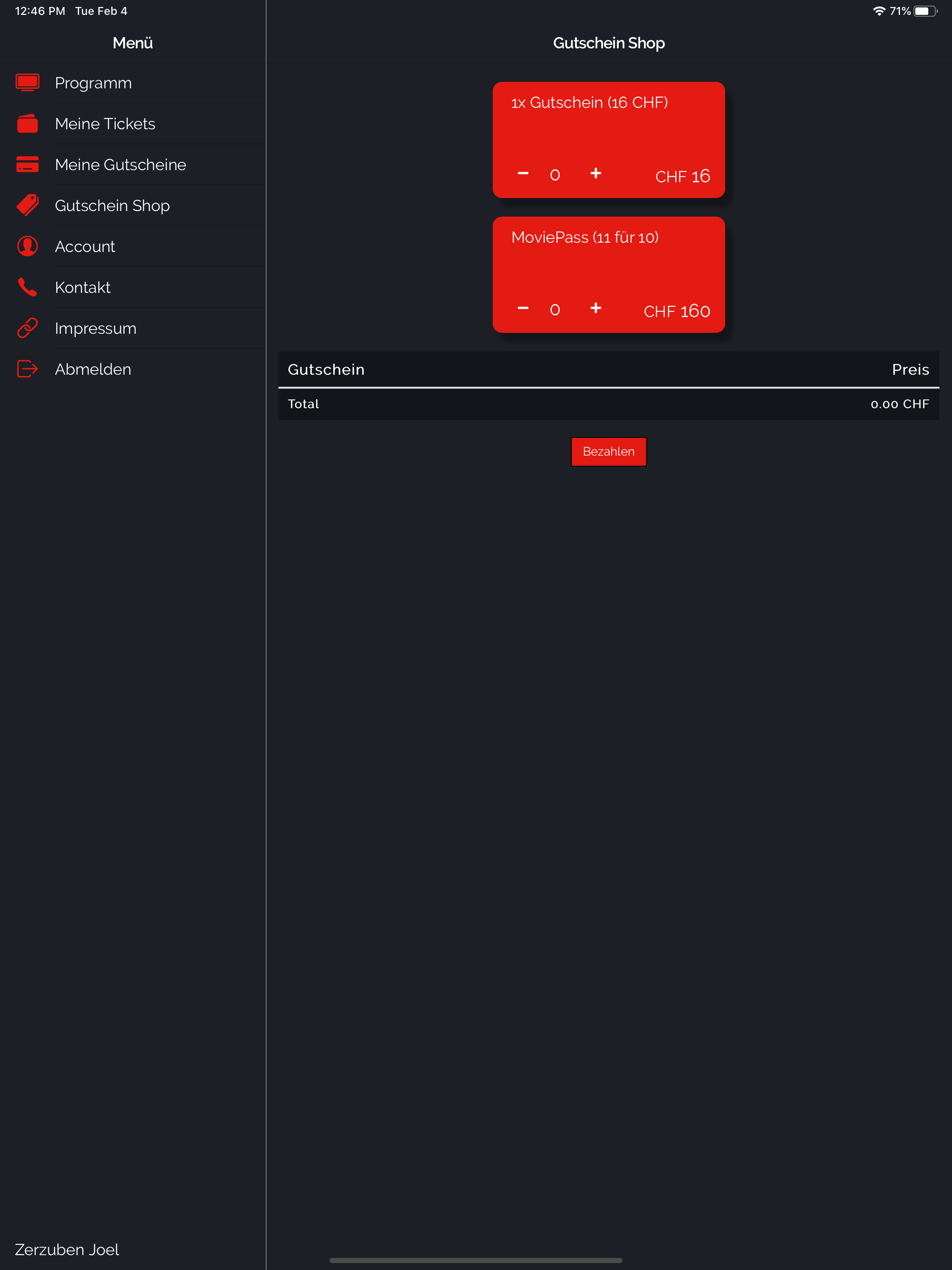Open the Meine Tickets wallet icon
This screenshot has width=952, height=1270.
(27, 124)
